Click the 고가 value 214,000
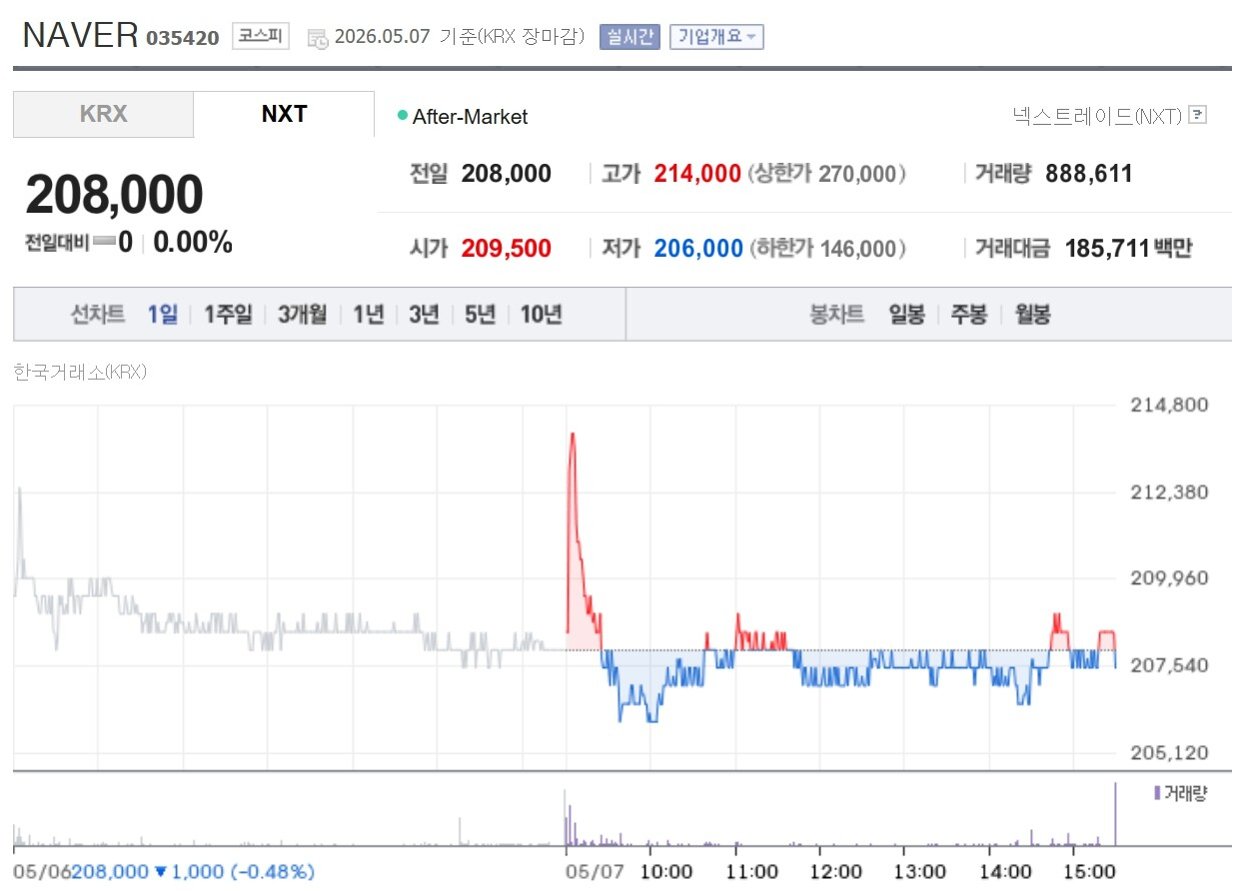Screen dimensions: 1233x891 (697, 174)
